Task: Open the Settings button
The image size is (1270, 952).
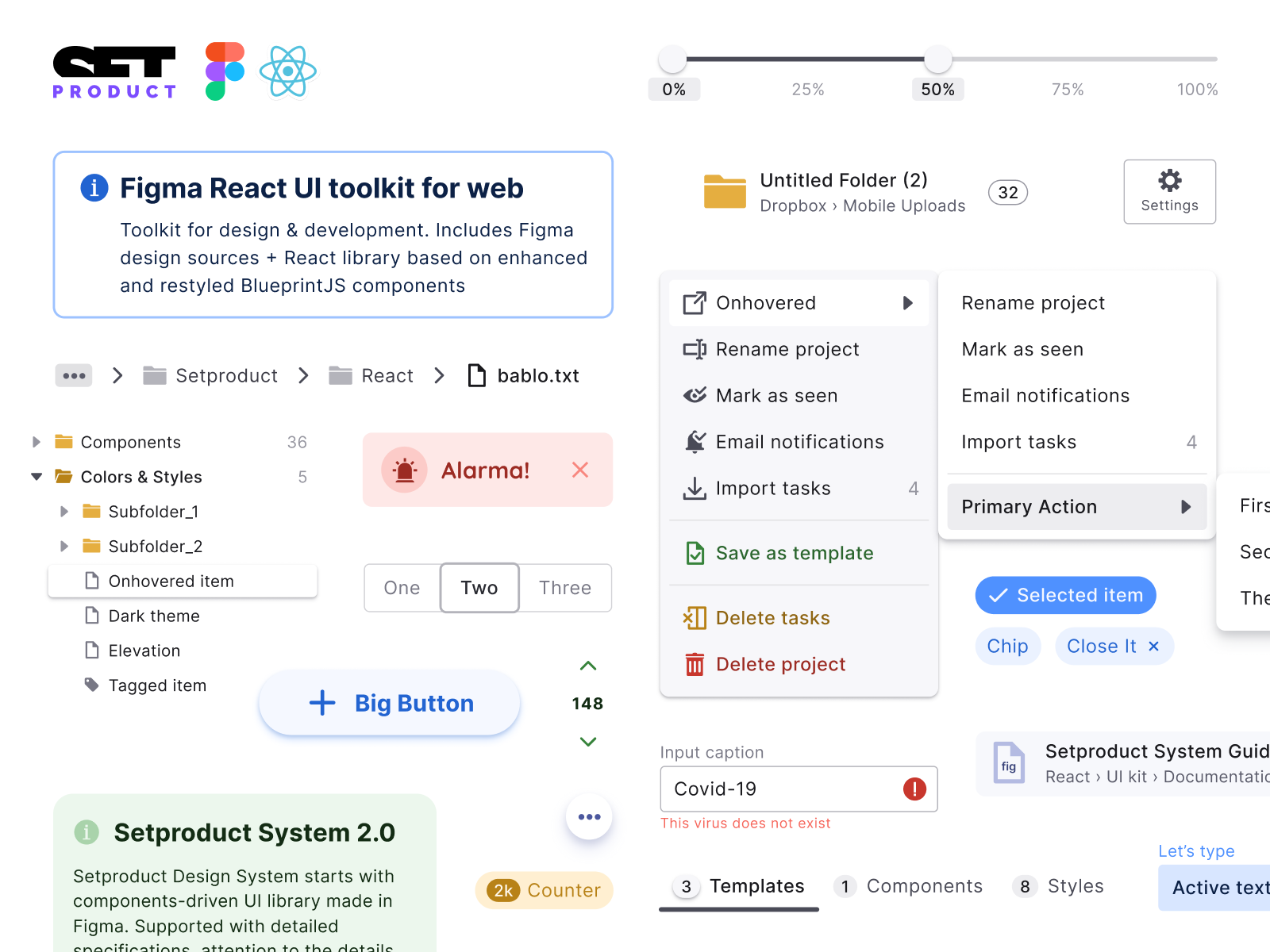Action: click(x=1169, y=191)
